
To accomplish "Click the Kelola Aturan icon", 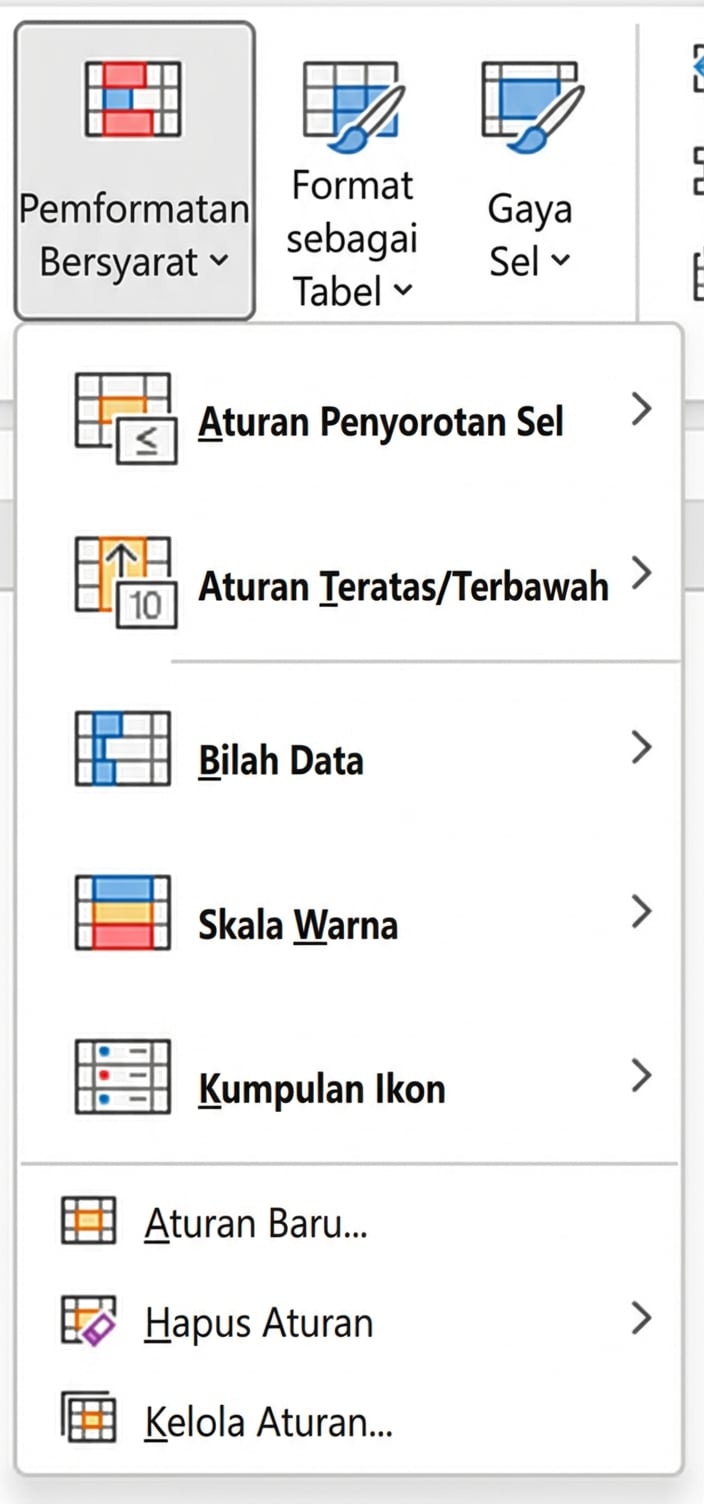I will 88,1419.
